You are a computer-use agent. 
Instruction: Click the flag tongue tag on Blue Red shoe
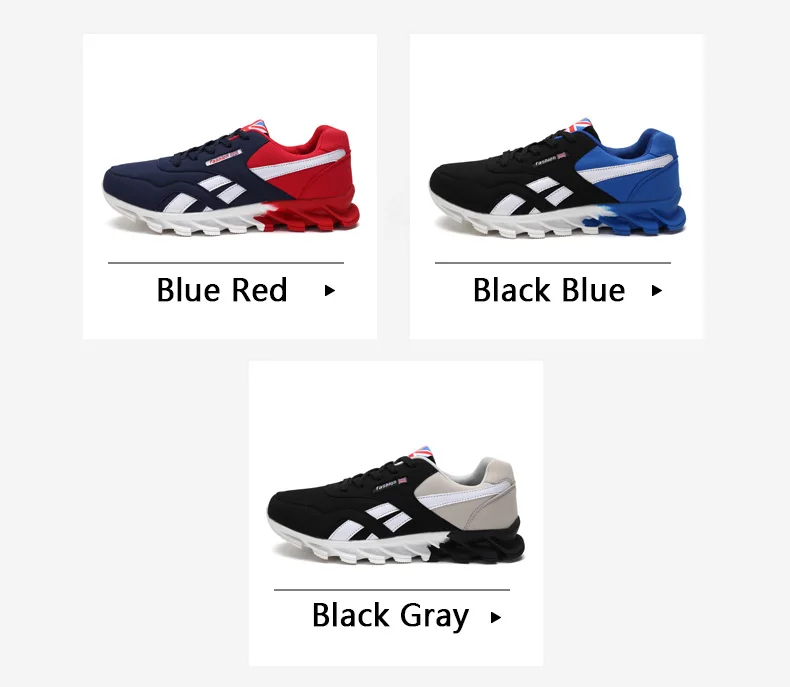(257, 126)
